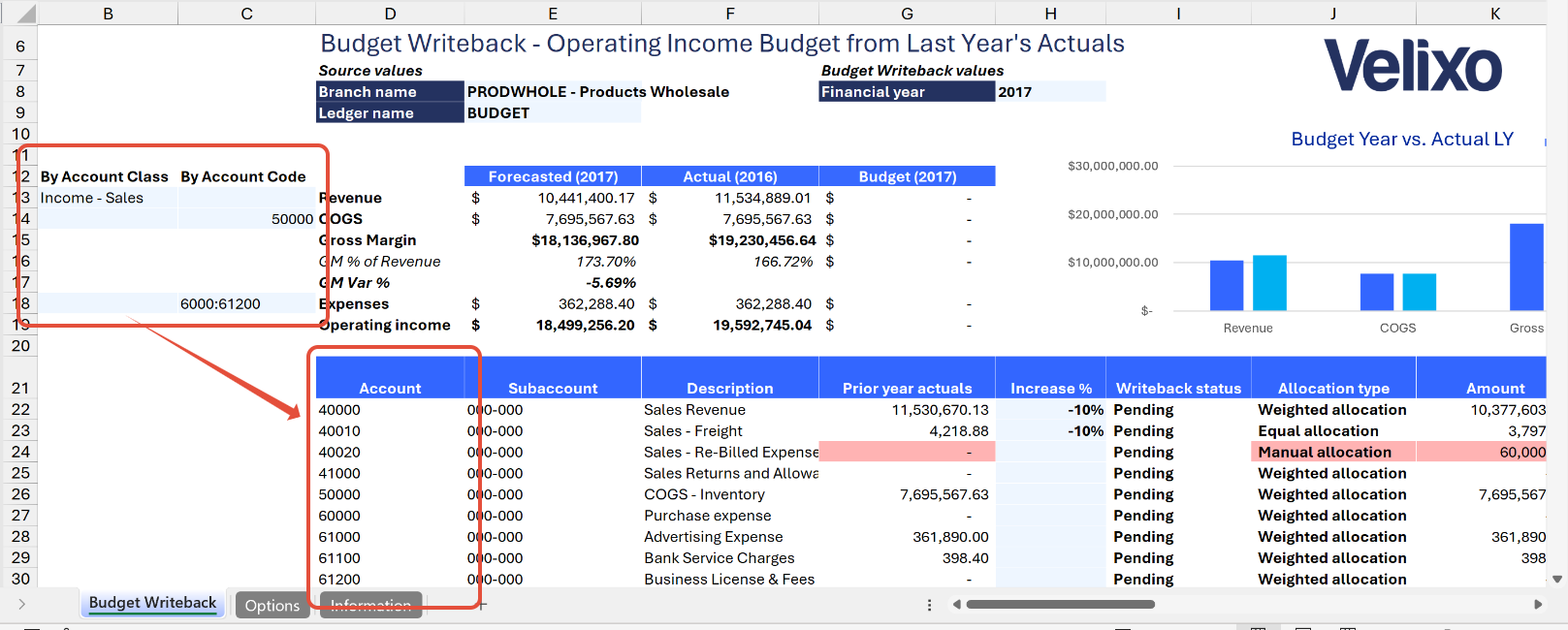The width and height of the screenshot is (1568, 630).
Task: Click the select-all corner triangle
Action: (24, 14)
